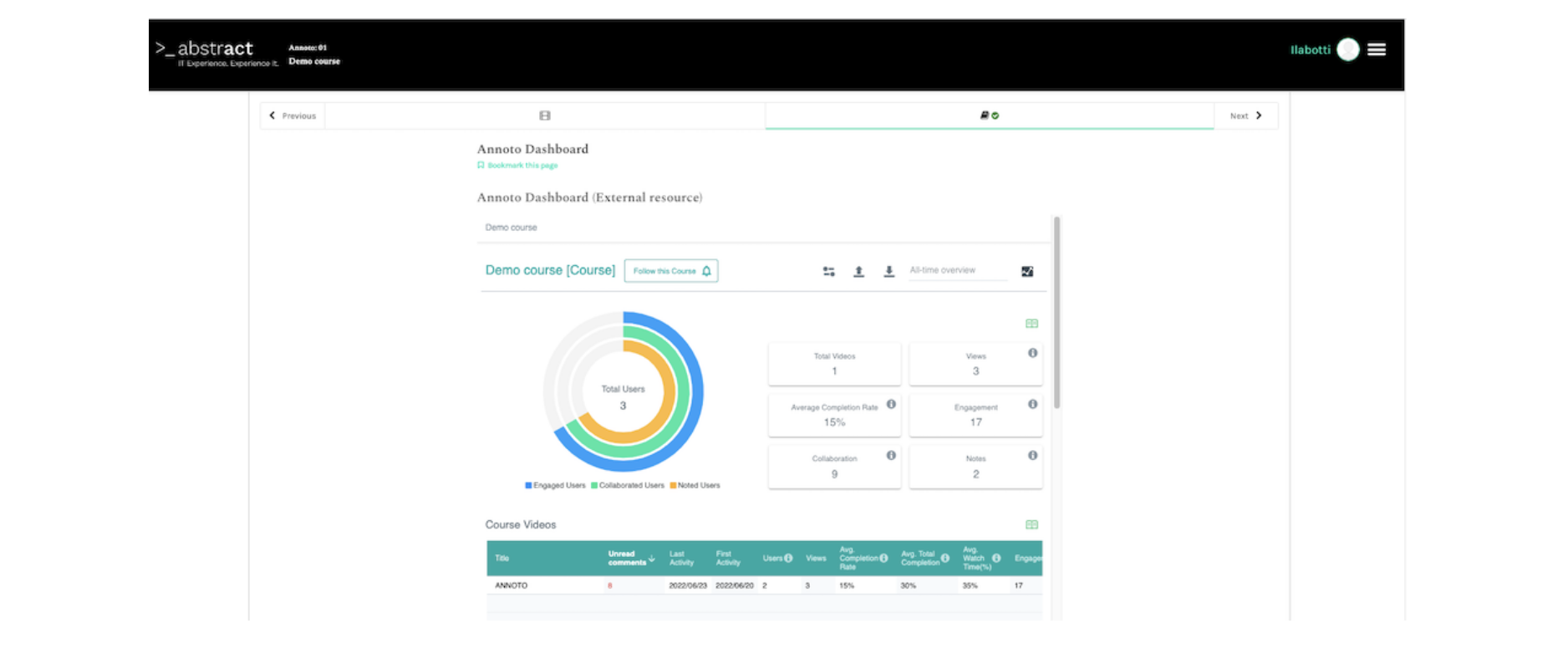Click the green book icon above the stats cards
Viewport: 1568px width, 649px height.
point(1032,324)
